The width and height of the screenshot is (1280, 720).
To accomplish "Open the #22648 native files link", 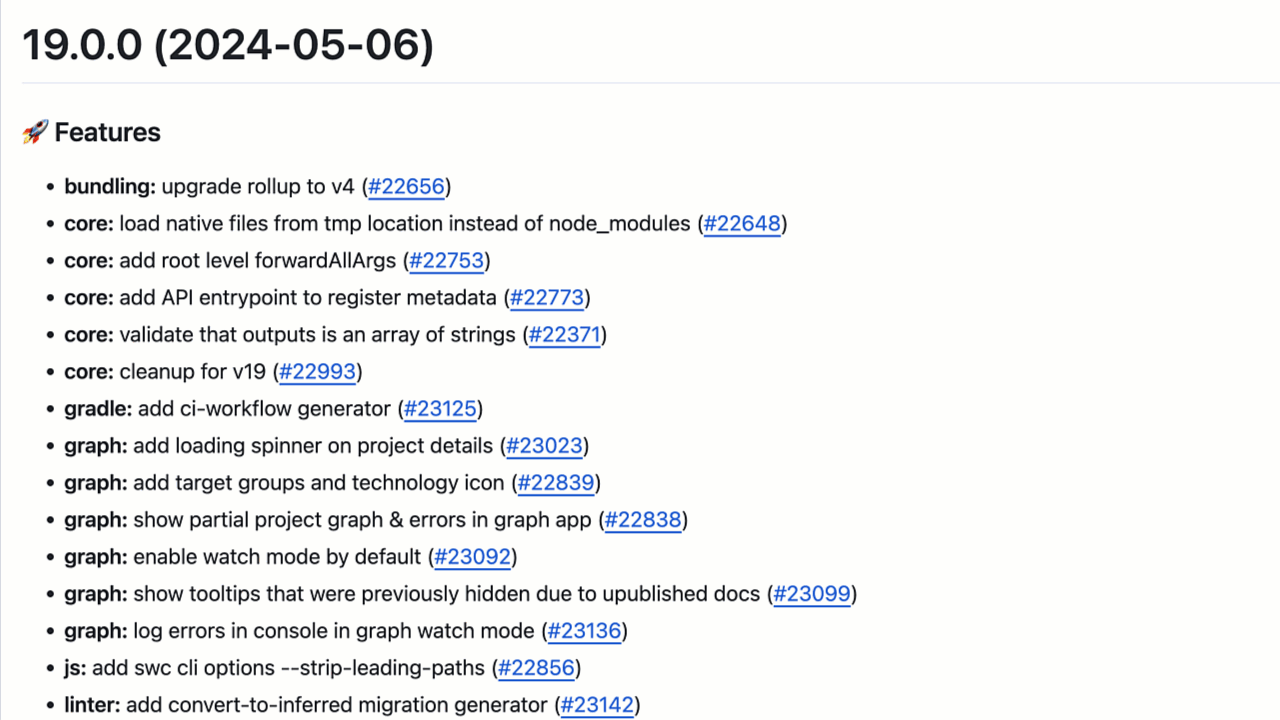I will coord(742,224).
